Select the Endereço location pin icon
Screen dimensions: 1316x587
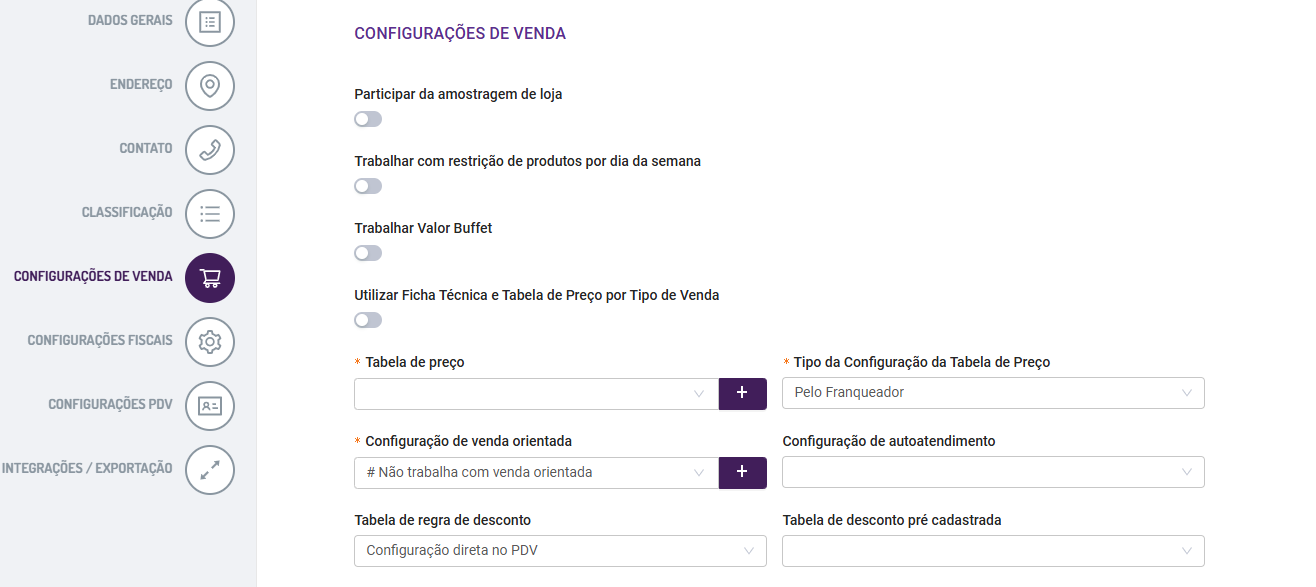pyautogui.click(x=210, y=86)
